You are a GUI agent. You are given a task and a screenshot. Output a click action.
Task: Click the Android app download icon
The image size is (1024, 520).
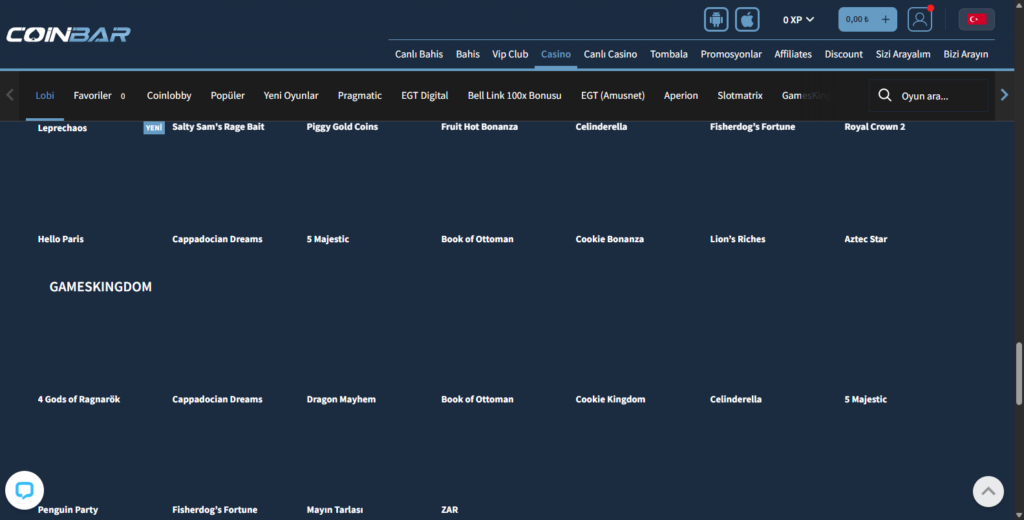point(716,19)
